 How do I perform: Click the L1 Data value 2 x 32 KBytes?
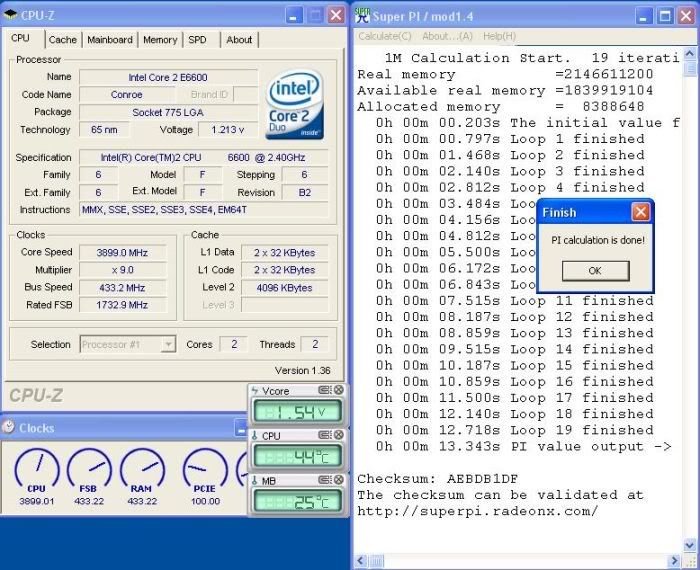[284, 253]
